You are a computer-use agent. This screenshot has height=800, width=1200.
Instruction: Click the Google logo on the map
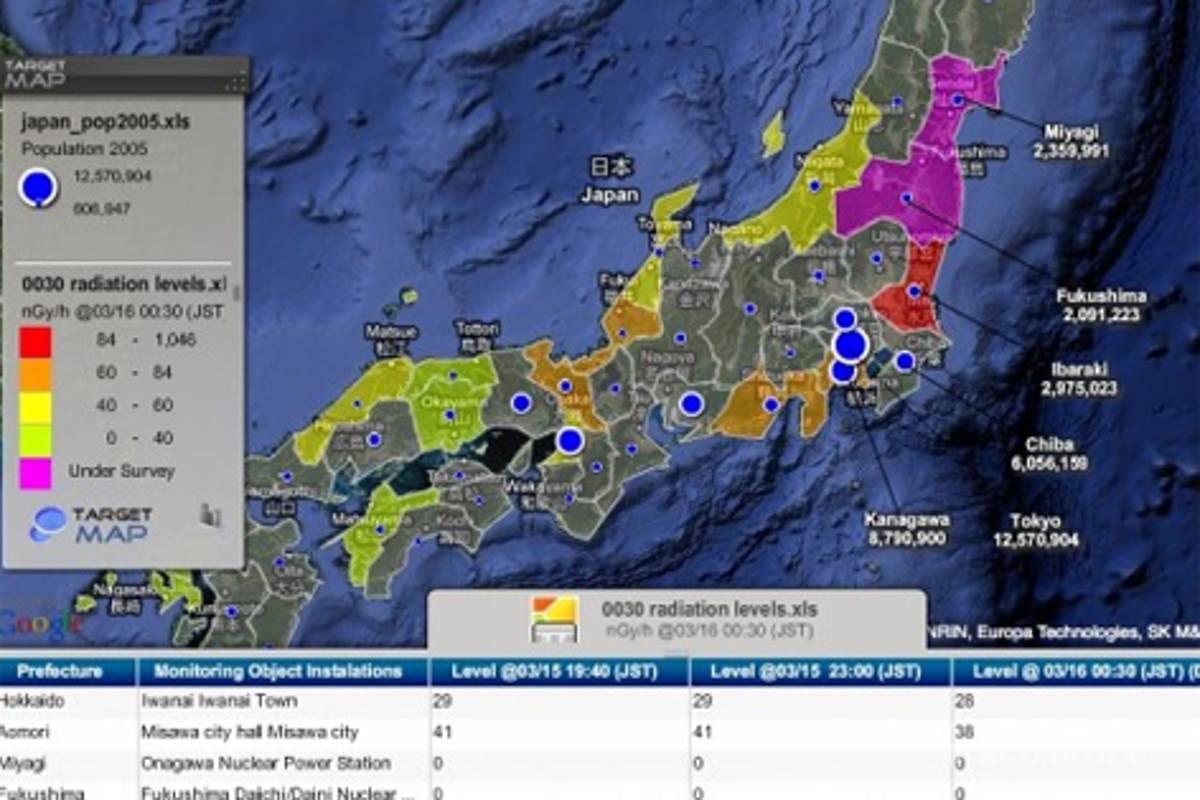(x=40, y=622)
